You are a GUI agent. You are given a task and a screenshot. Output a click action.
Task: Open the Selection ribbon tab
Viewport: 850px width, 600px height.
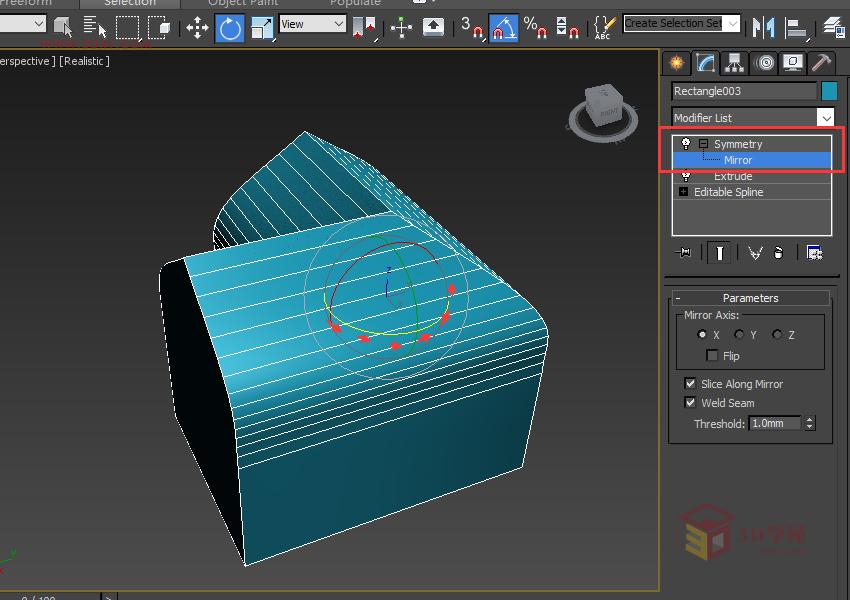click(130, 3)
